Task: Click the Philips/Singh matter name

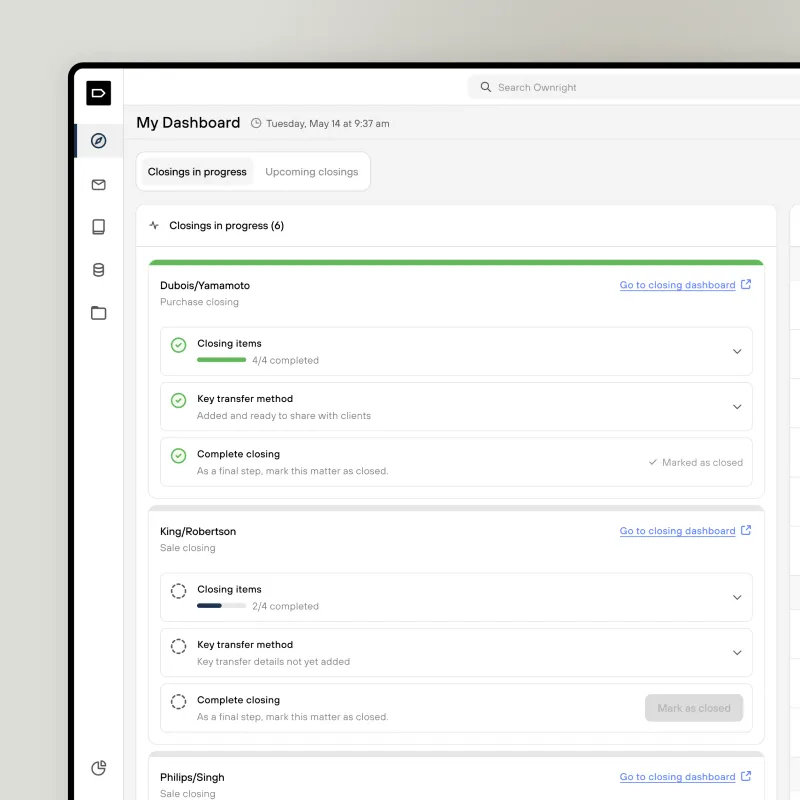Action: (x=192, y=777)
